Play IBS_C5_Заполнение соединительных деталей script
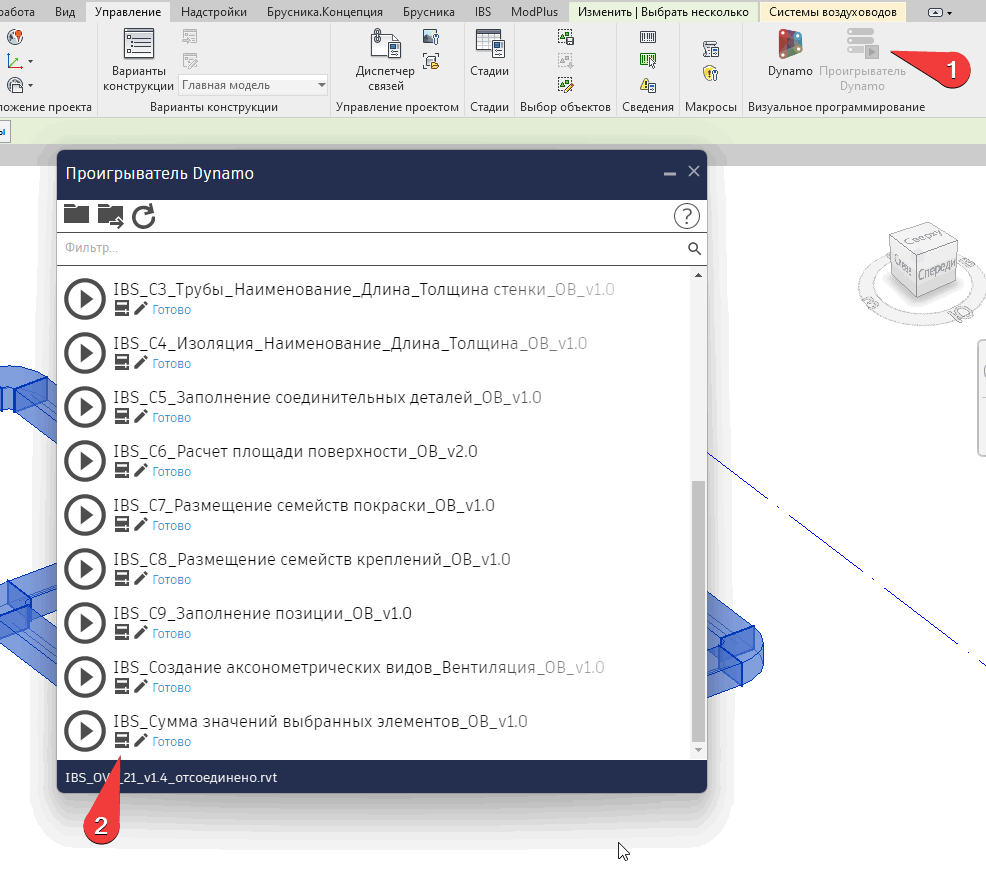Image resolution: width=986 pixels, height=870 pixels. (85, 407)
